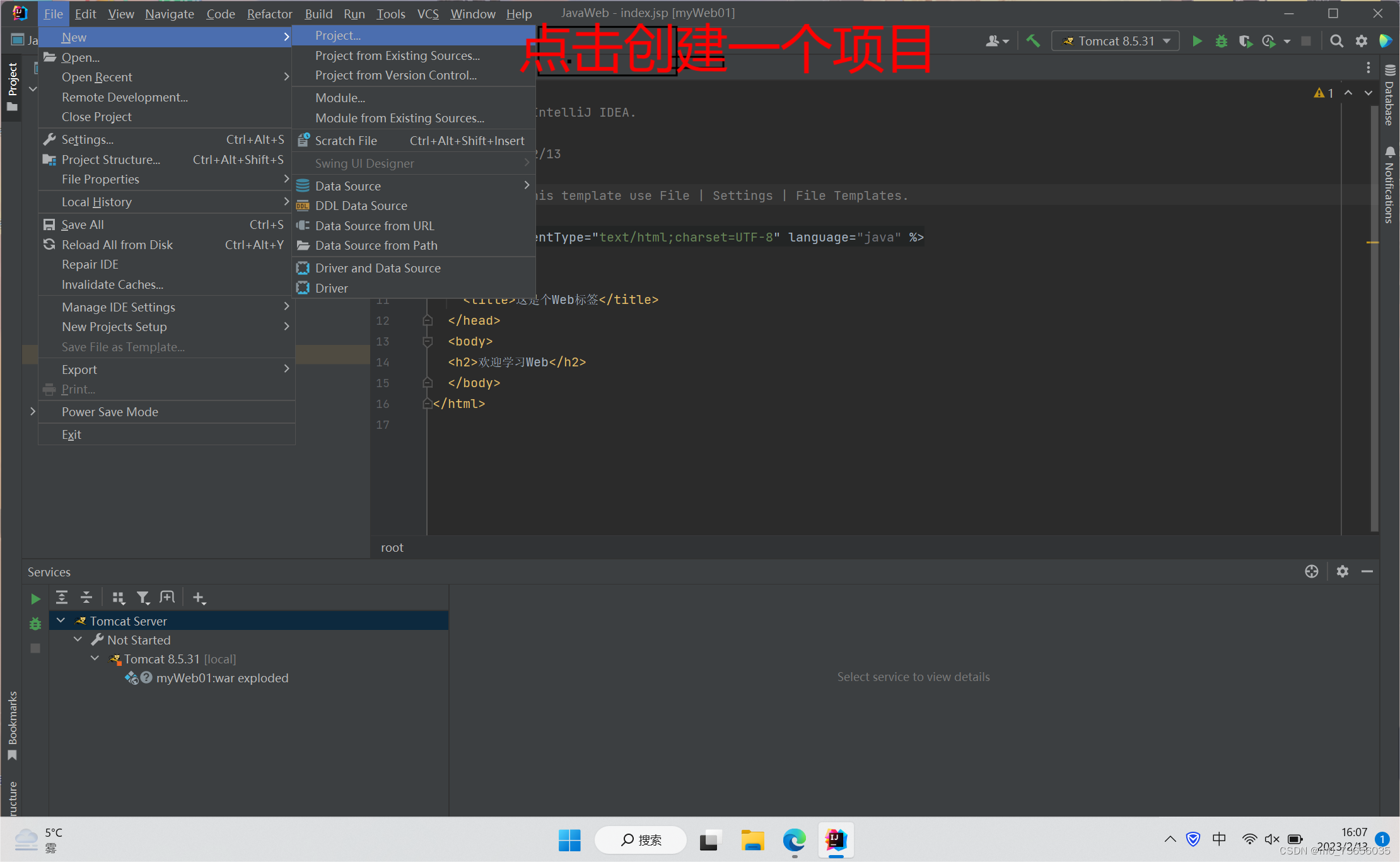Choose Module... from New submenu
Viewport: 1400px width, 862px height.
(x=340, y=98)
